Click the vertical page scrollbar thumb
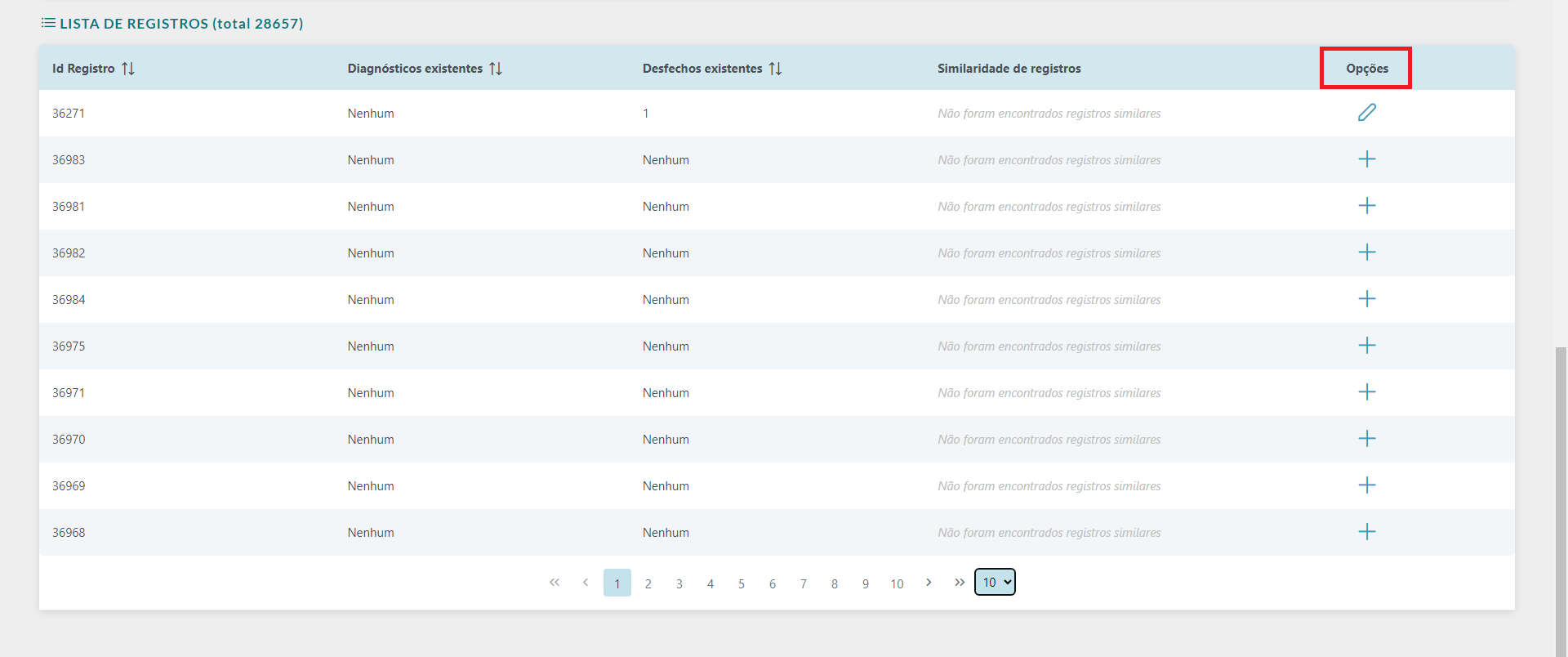The image size is (1568, 657). [1561, 502]
